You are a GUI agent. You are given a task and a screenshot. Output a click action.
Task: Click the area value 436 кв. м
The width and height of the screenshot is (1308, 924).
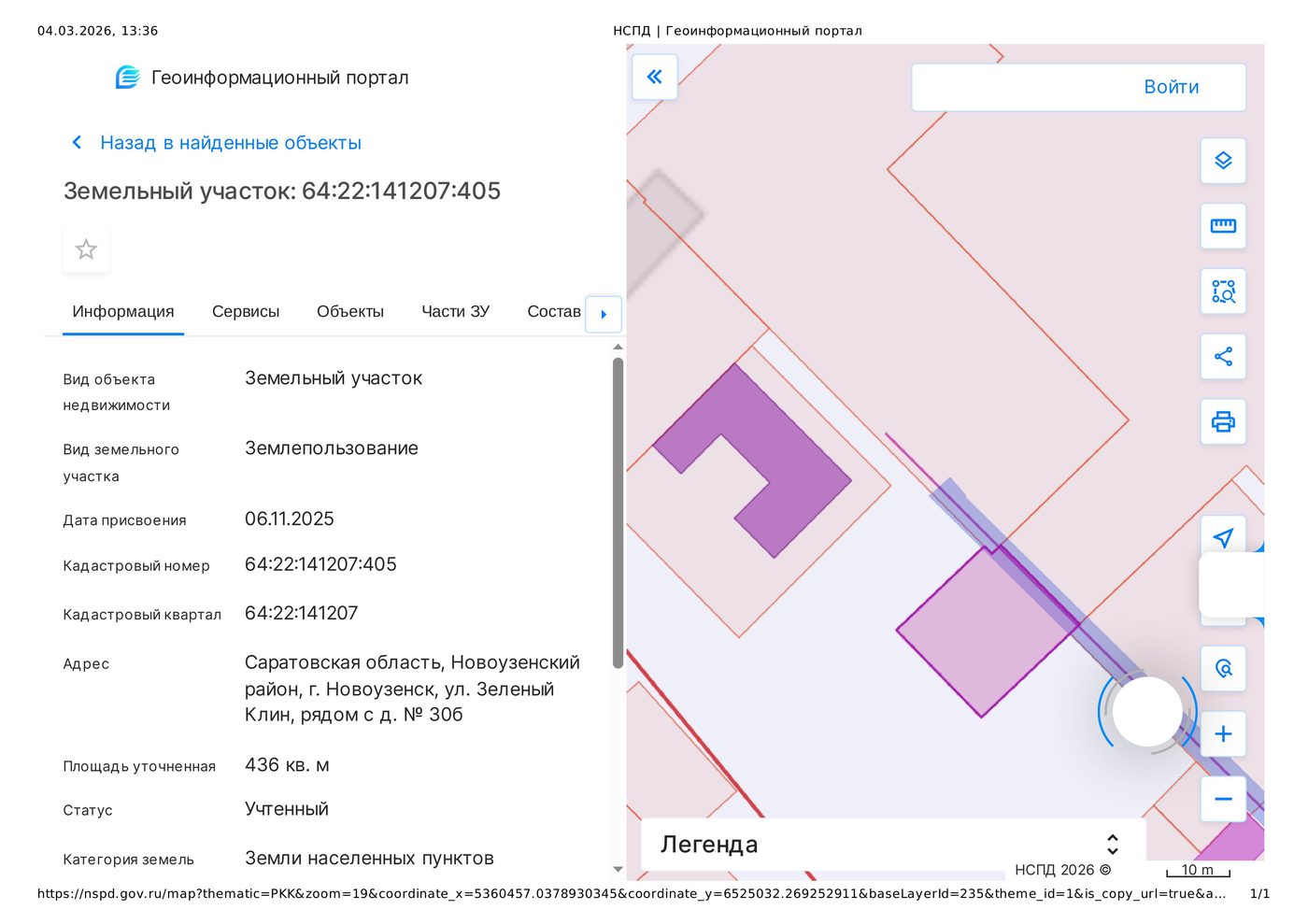click(x=287, y=765)
